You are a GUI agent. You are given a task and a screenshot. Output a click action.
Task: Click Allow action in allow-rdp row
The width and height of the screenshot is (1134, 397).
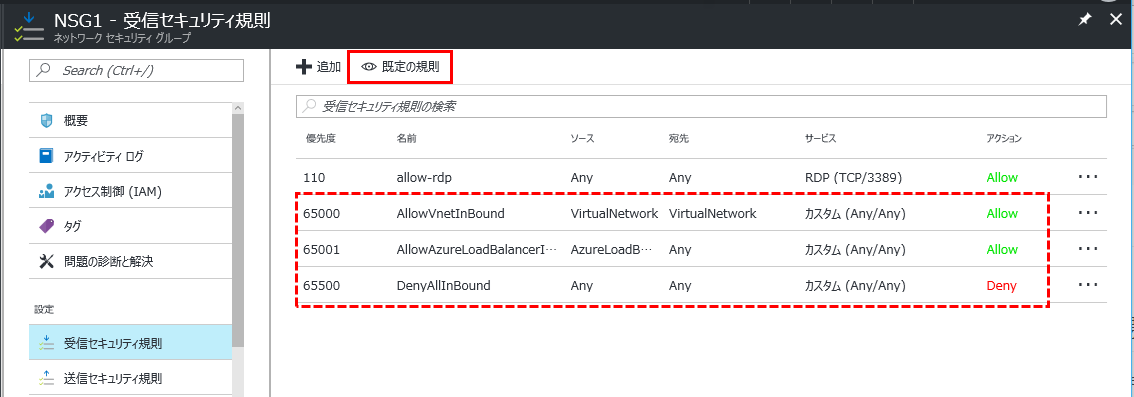(x=1002, y=178)
